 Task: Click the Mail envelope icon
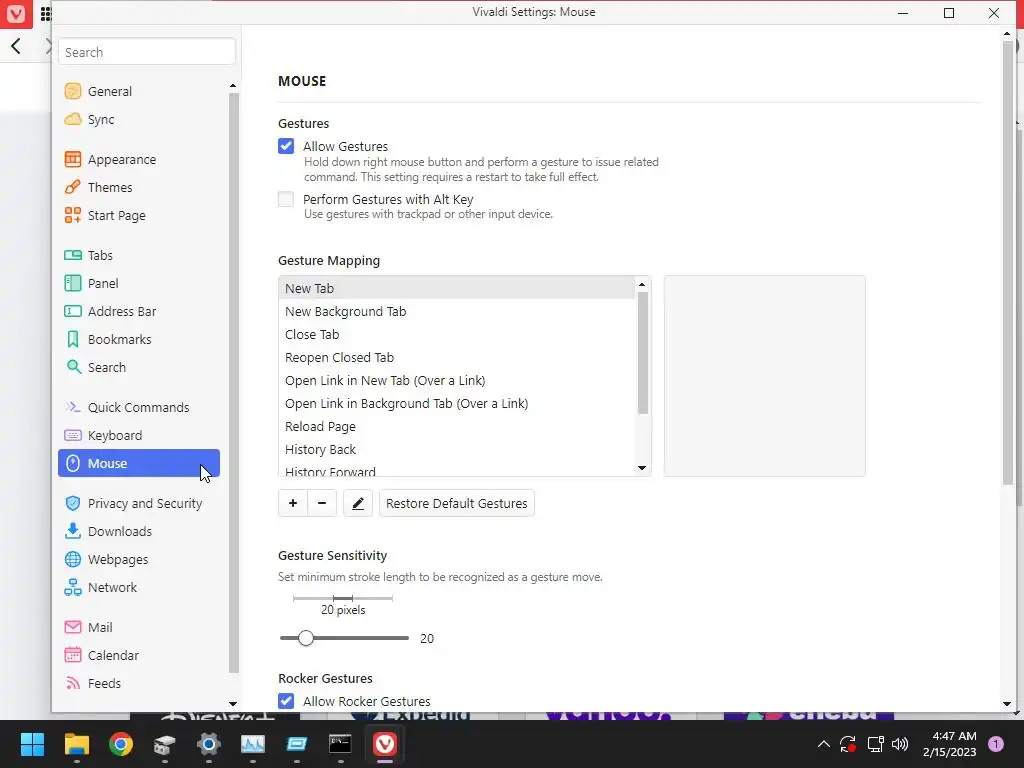[72, 628]
